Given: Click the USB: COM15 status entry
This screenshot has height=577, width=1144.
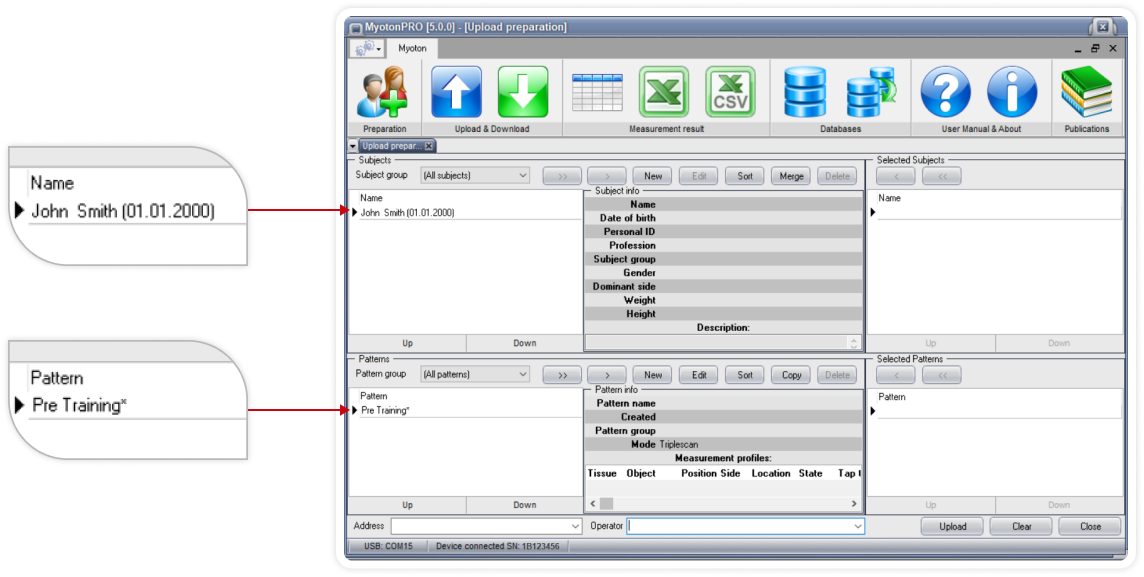Looking at the screenshot, I should pos(387,546).
